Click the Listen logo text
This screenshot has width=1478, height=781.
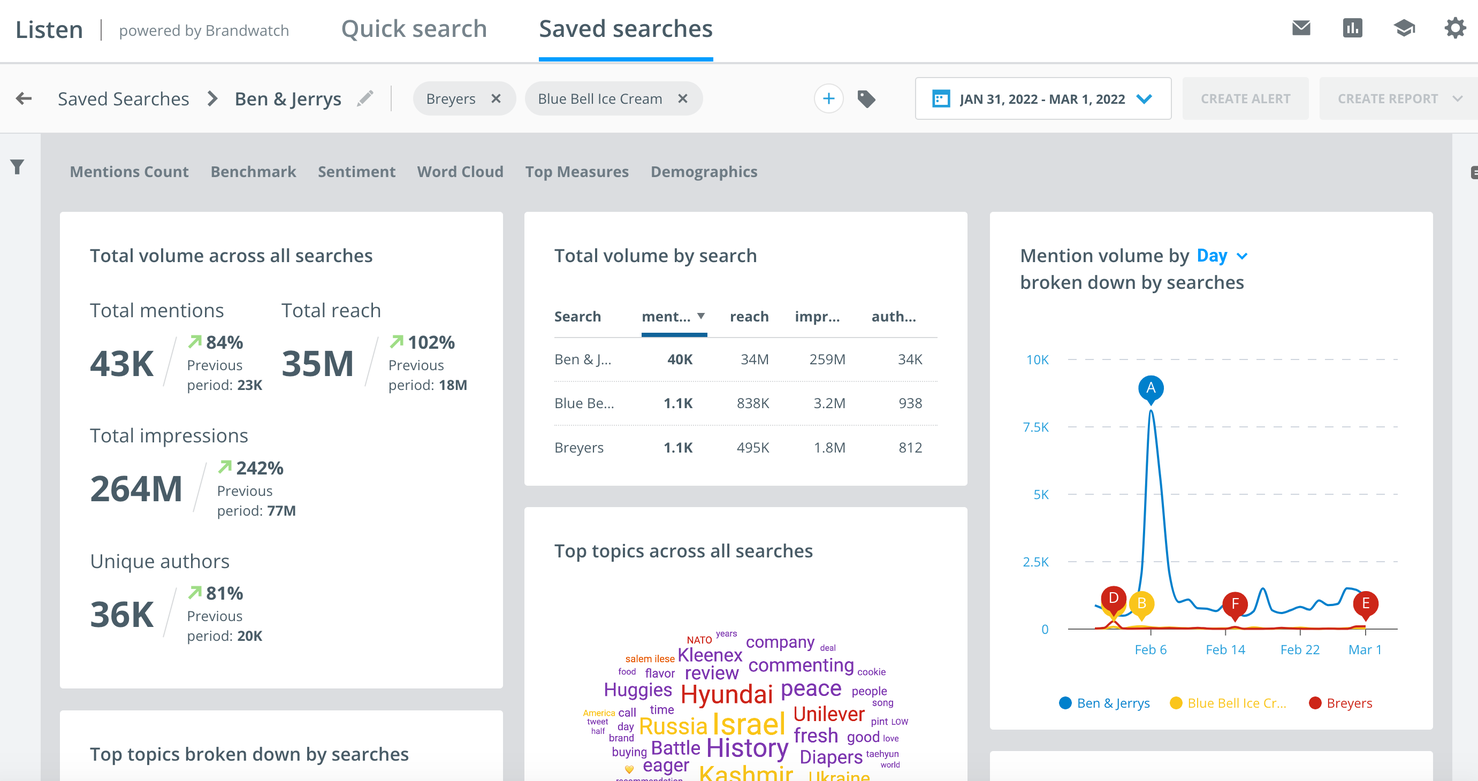click(49, 29)
